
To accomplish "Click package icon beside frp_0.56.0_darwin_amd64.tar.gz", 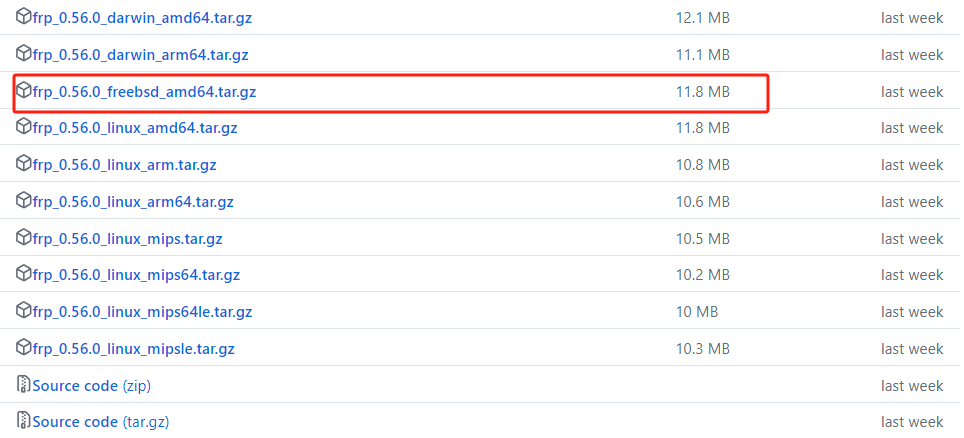I will click(x=24, y=17).
